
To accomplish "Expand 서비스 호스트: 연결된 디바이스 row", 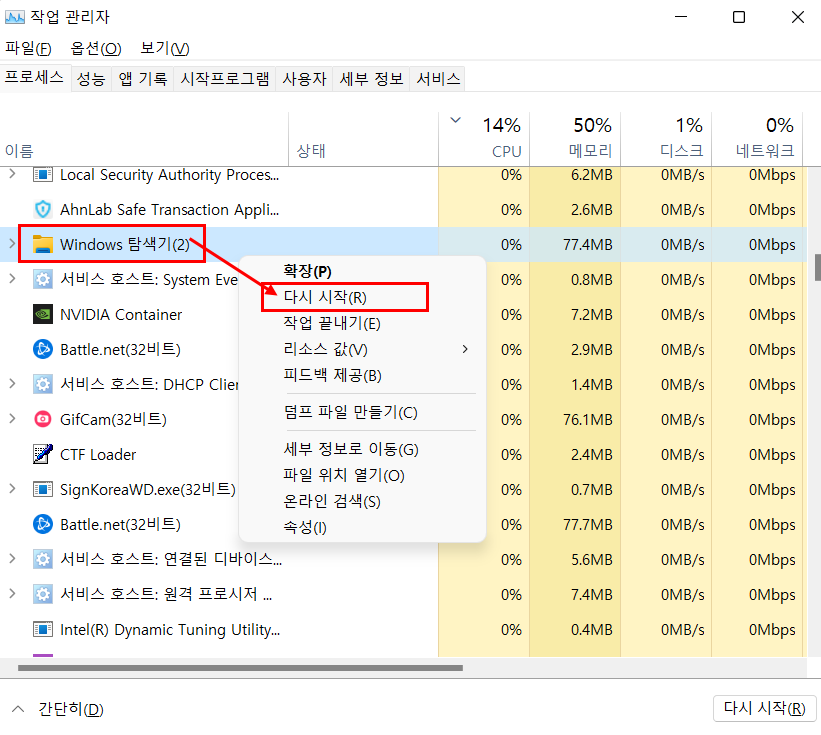I will point(12,559).
